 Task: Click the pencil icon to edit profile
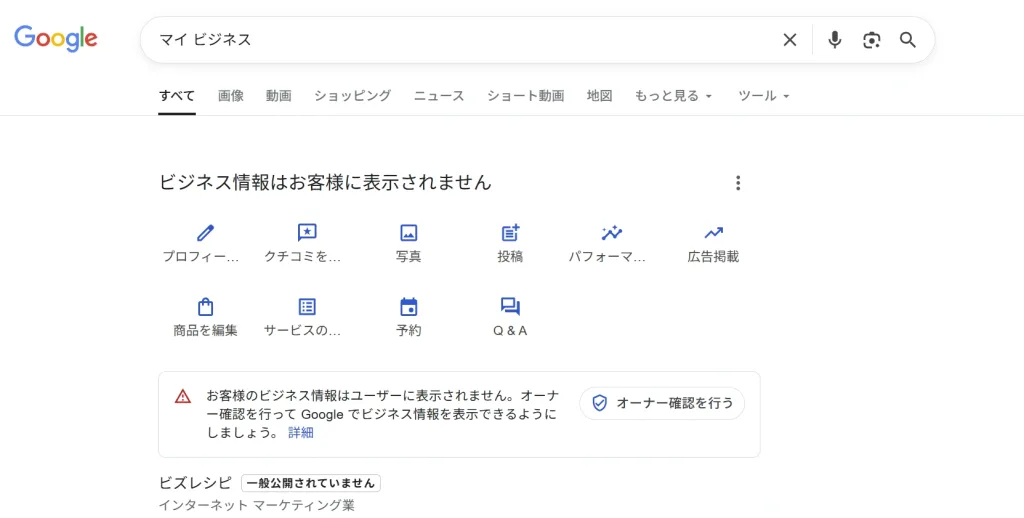point(205,233)
